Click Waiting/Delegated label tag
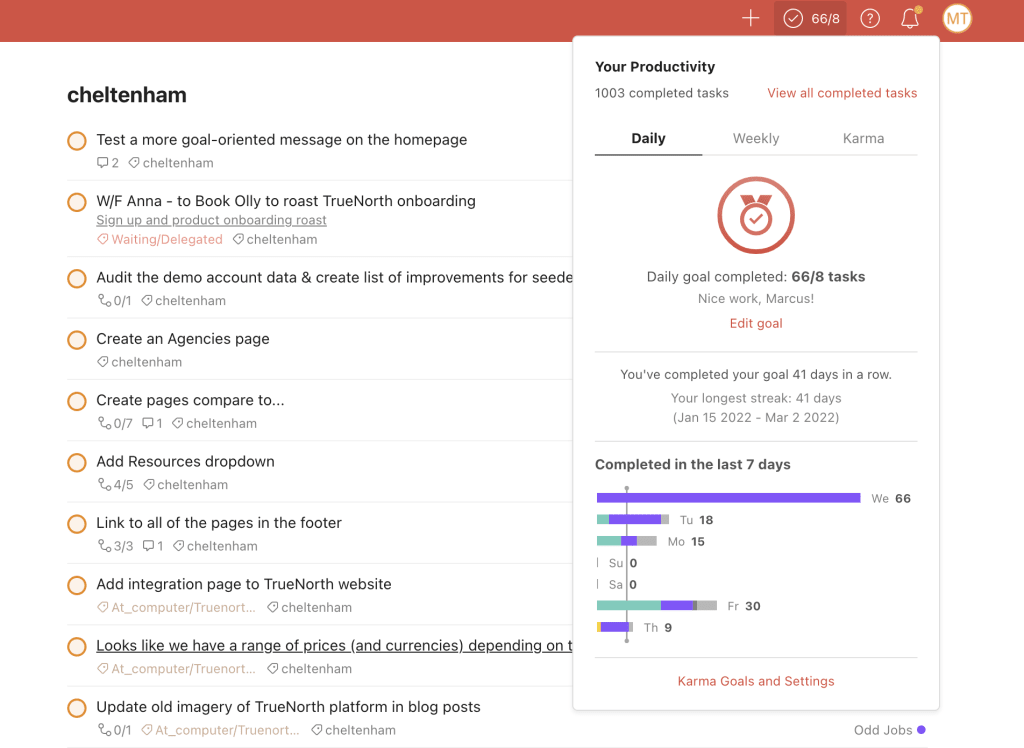Screen dimensions: 1024x748 (160, 240)
